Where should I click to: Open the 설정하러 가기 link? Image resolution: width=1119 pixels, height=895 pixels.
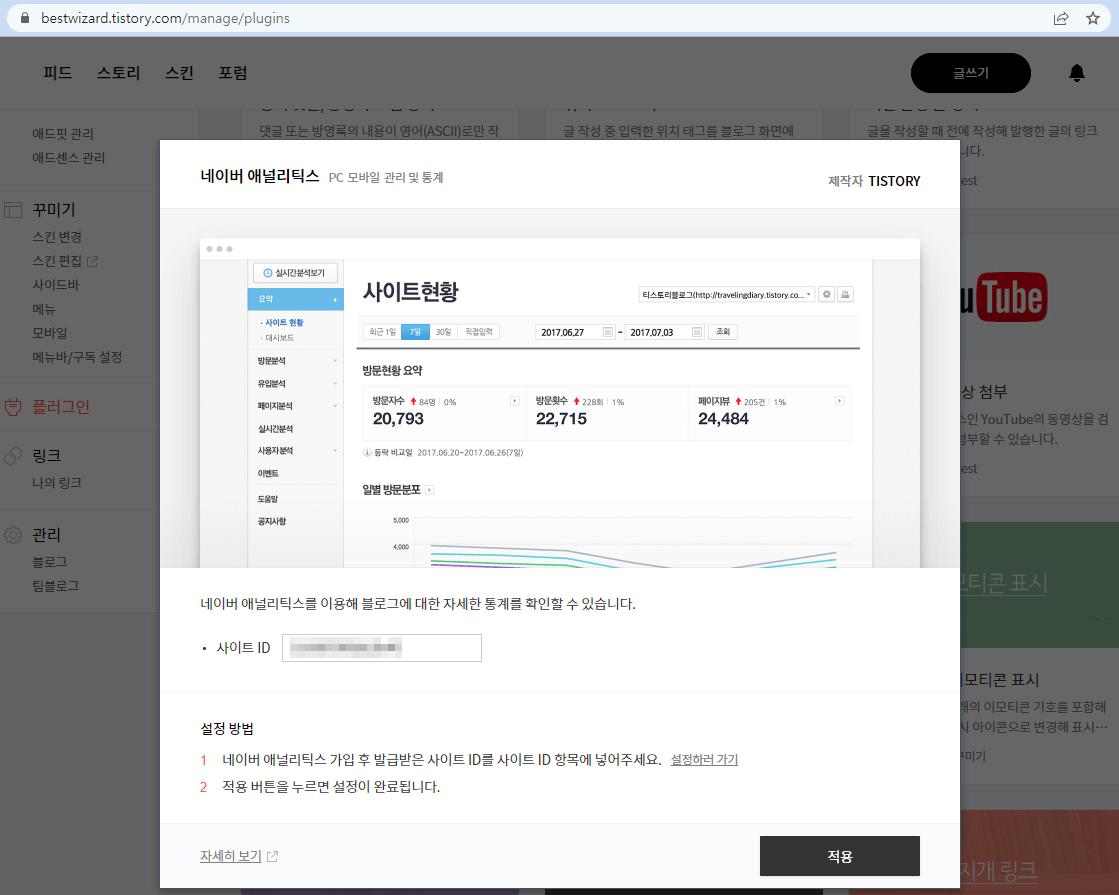(x=703, y=760)
